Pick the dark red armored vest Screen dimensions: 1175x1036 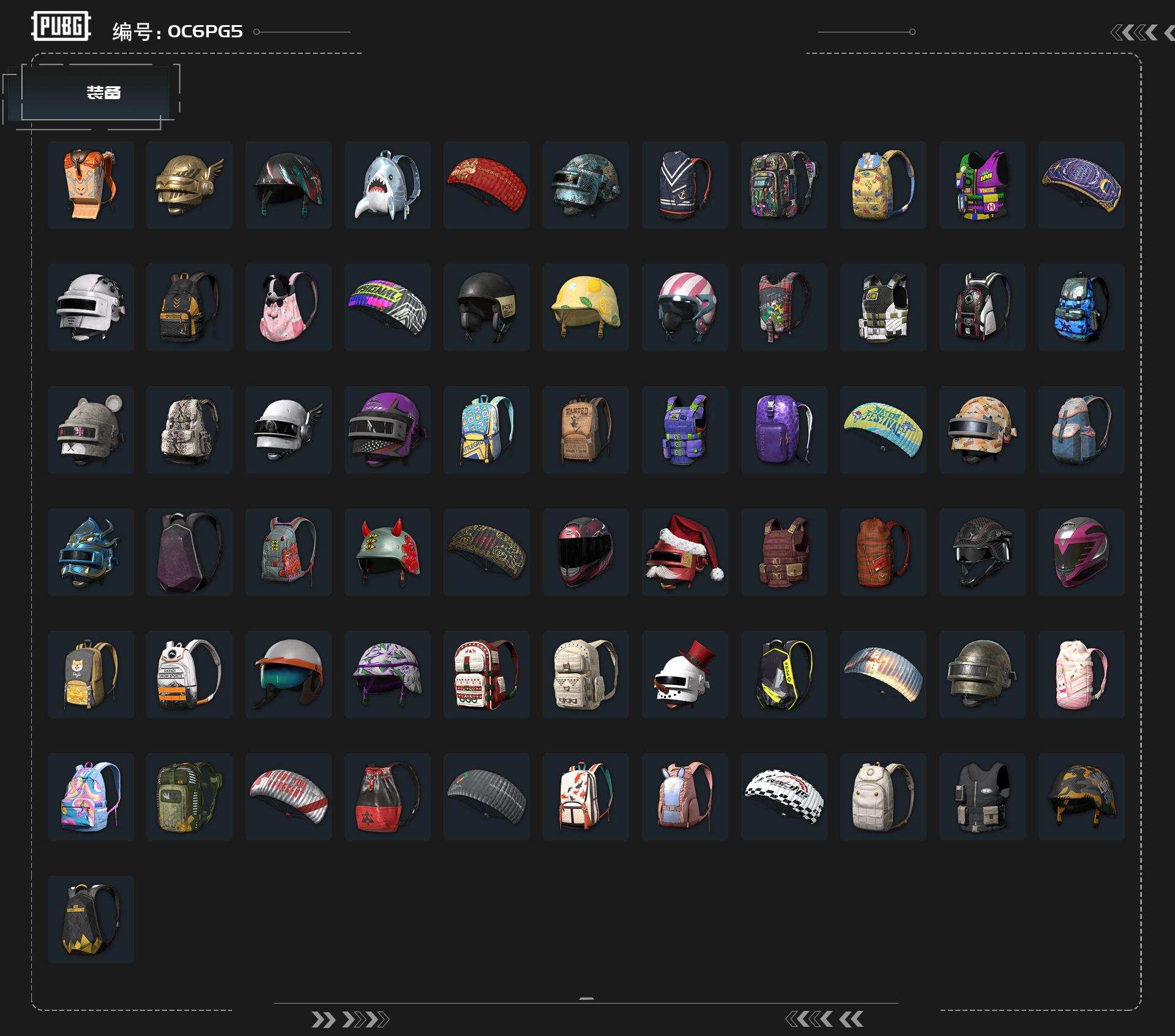coord(784,552)
